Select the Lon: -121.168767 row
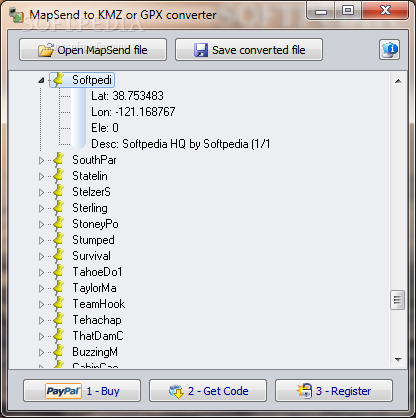This screenshot has width=416, height=418. coord(133,112)
